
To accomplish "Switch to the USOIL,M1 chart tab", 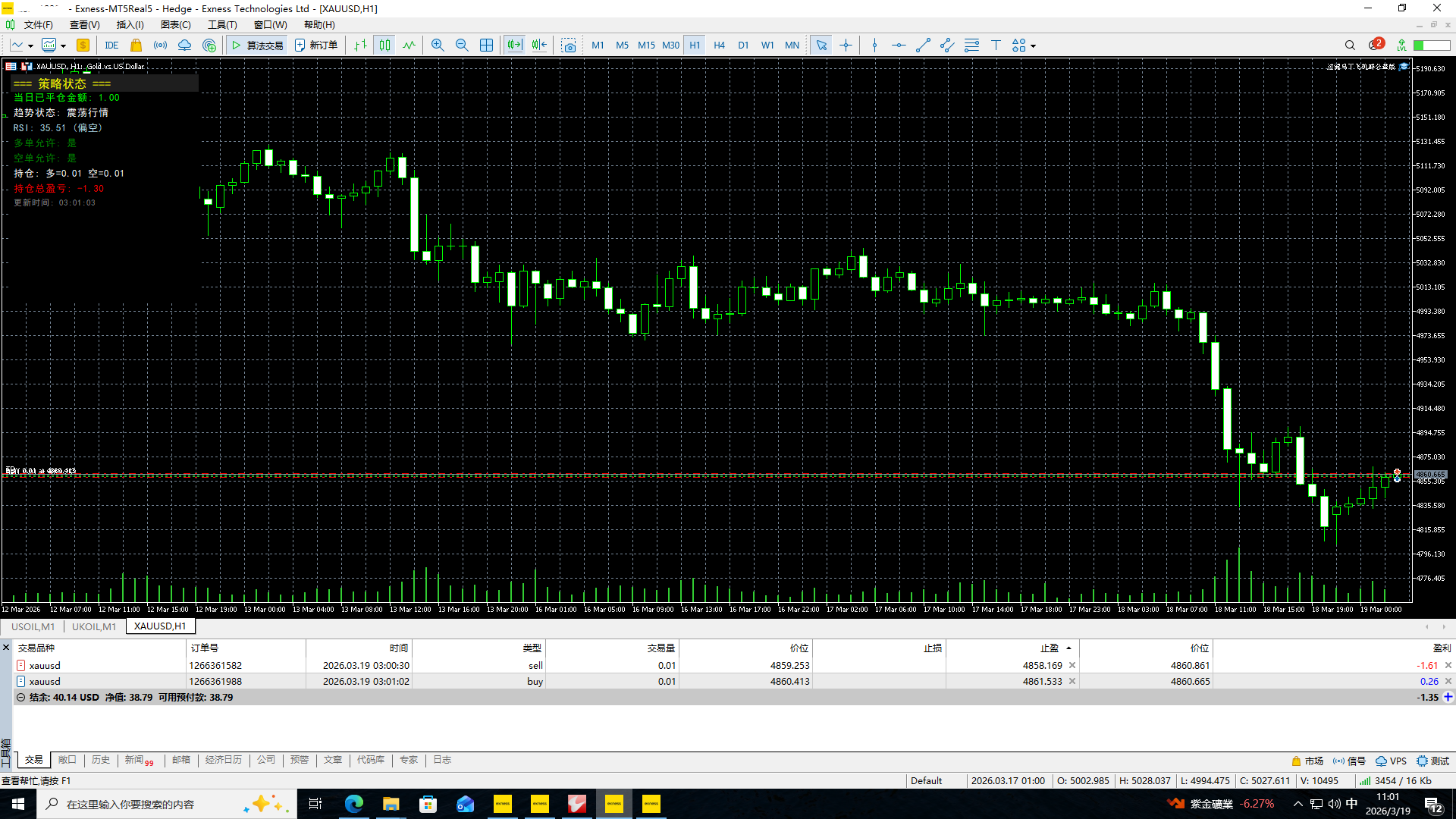I will [x=33, y=626].
